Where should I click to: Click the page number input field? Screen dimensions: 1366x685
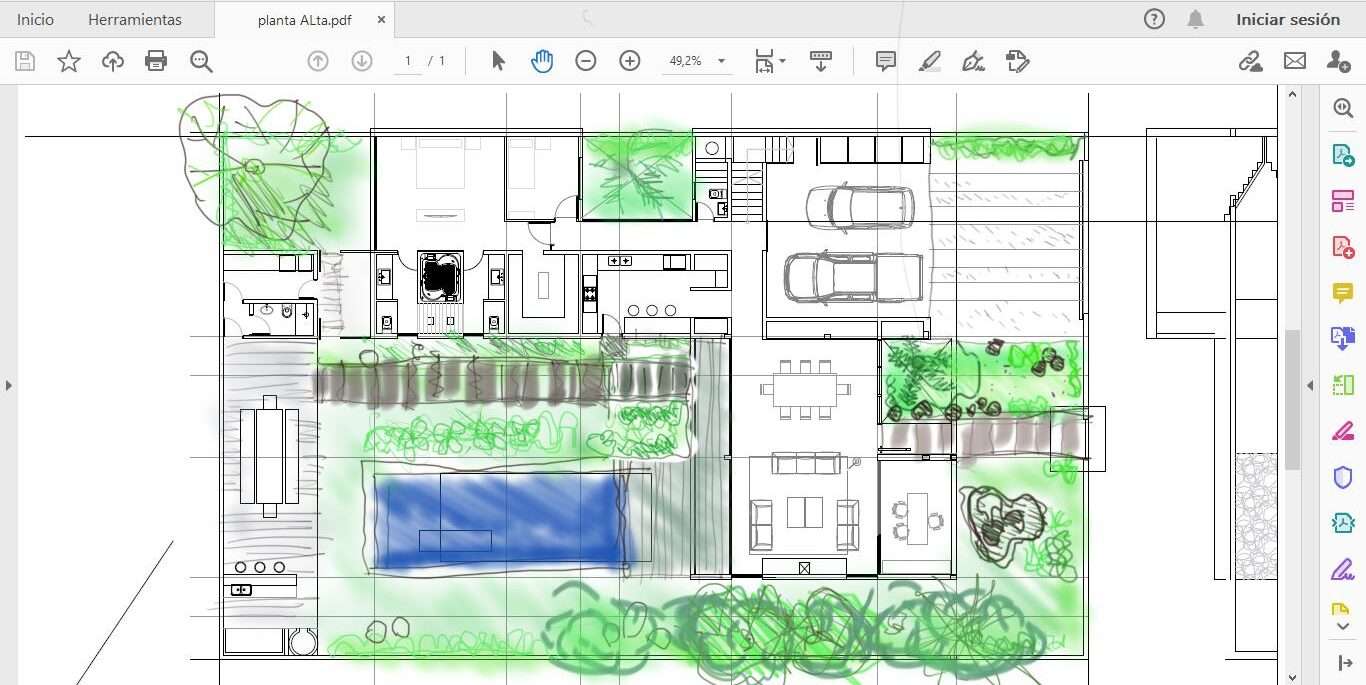407,61
